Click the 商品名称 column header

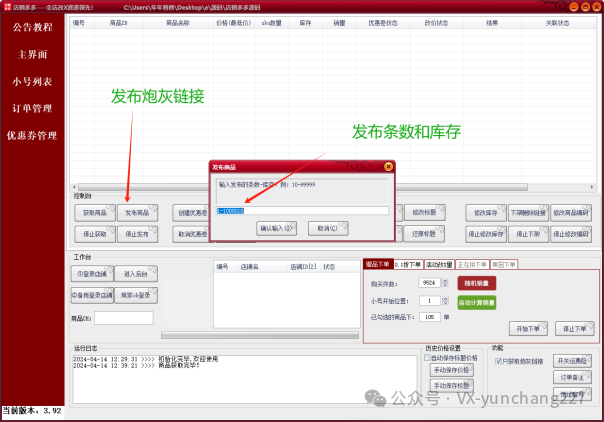point(178,23)
